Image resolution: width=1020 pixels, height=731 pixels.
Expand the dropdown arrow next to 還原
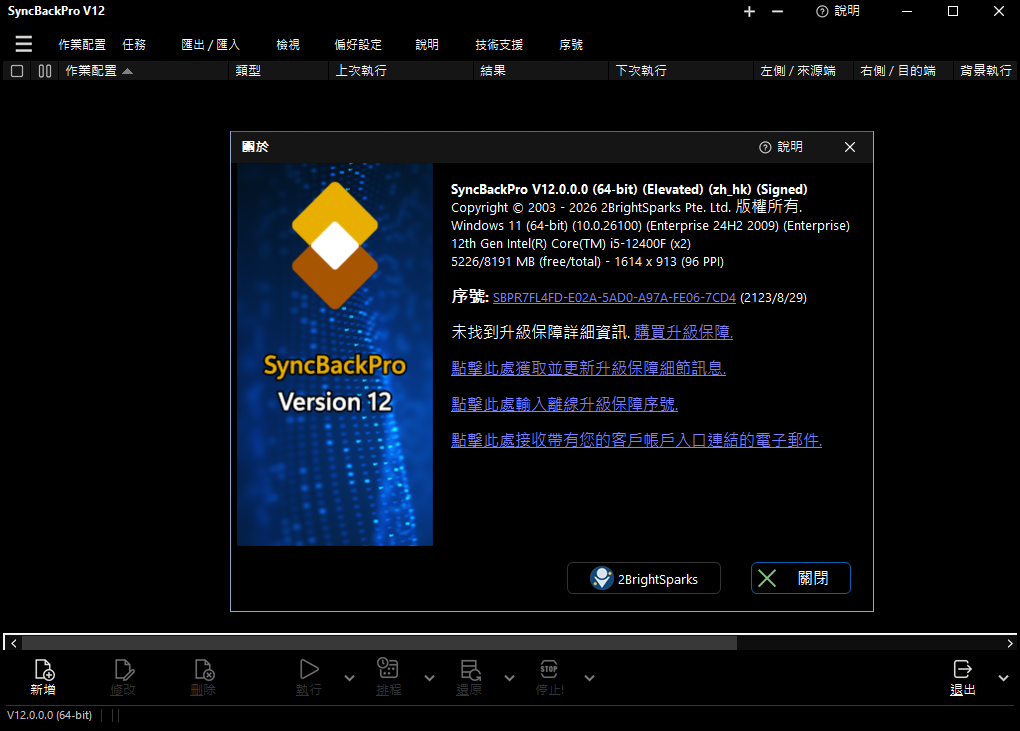tap(509, 678)
